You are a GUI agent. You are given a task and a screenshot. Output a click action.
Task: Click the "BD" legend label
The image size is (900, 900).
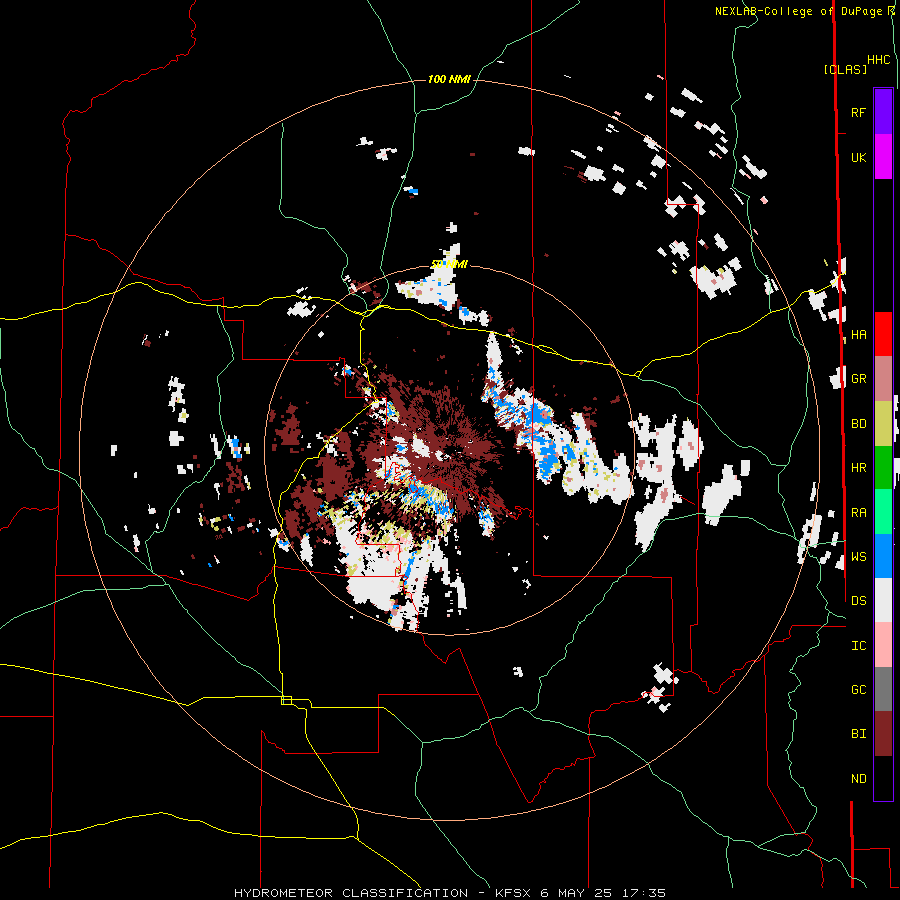tap(858, 424)
